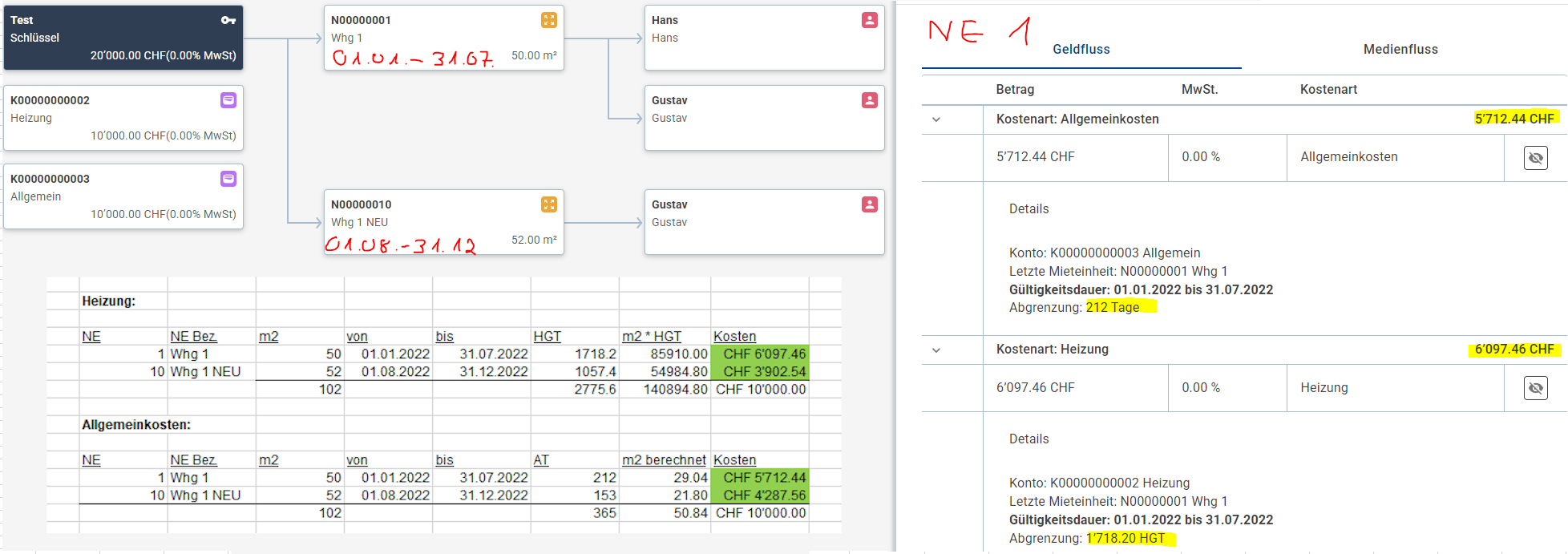Click person icon on Hans card
Image resolution: width=1568 pixels, height=554 pixels.
click(x=870, y=20)
